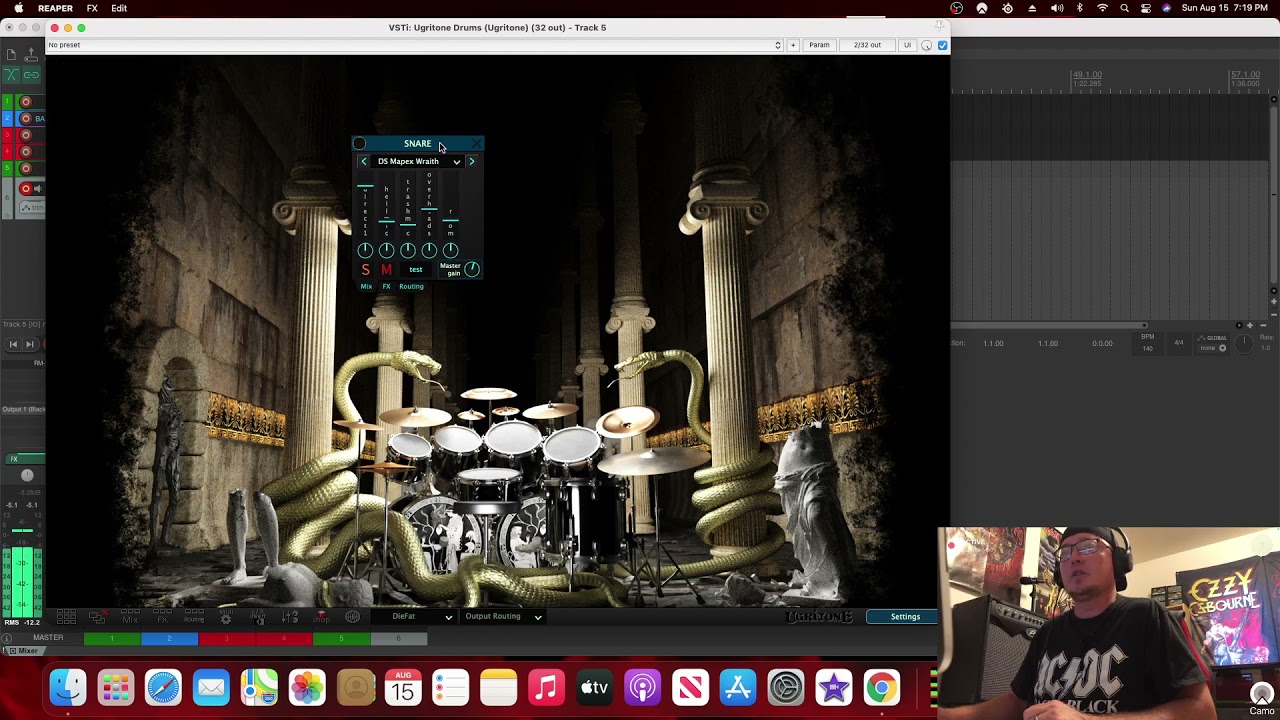Click the globe icon in Ugritone toolbar
The height and width of the screenshot is (720, 1280).
coord(352,617)
